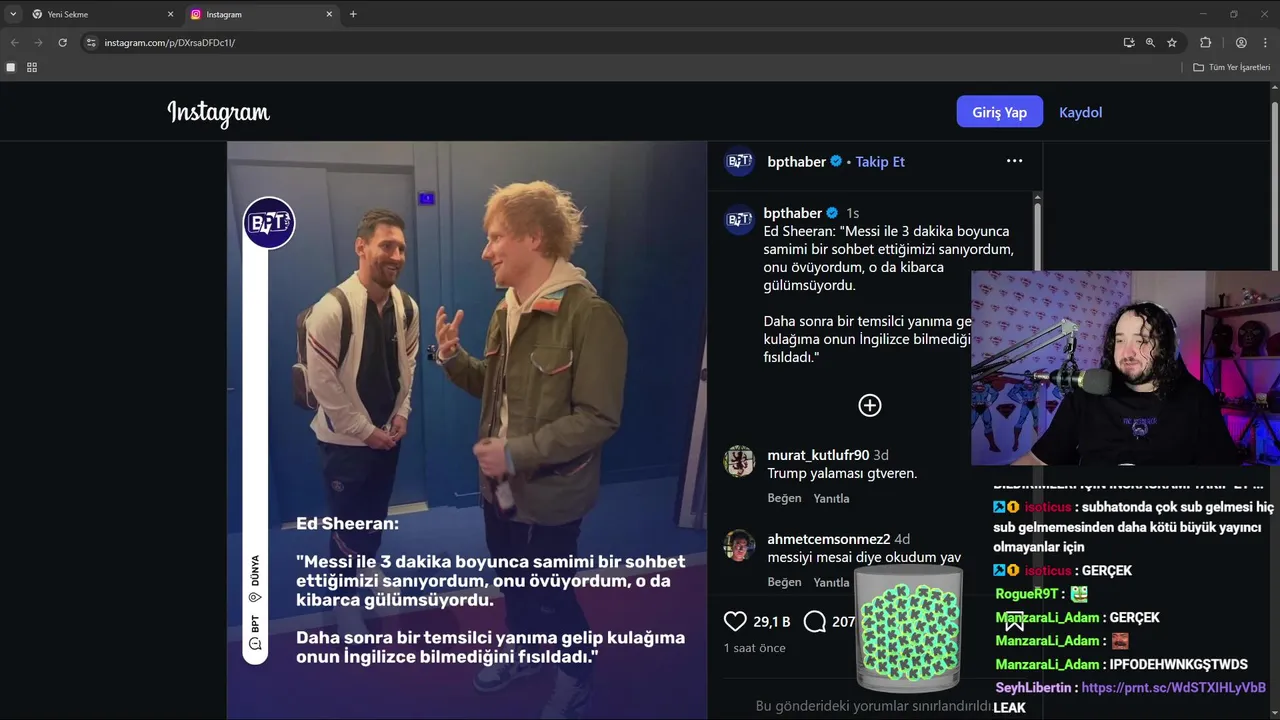Select the Instagram browser tab
The height and width of the screenshot is (720, 1280).
point(262,14)
